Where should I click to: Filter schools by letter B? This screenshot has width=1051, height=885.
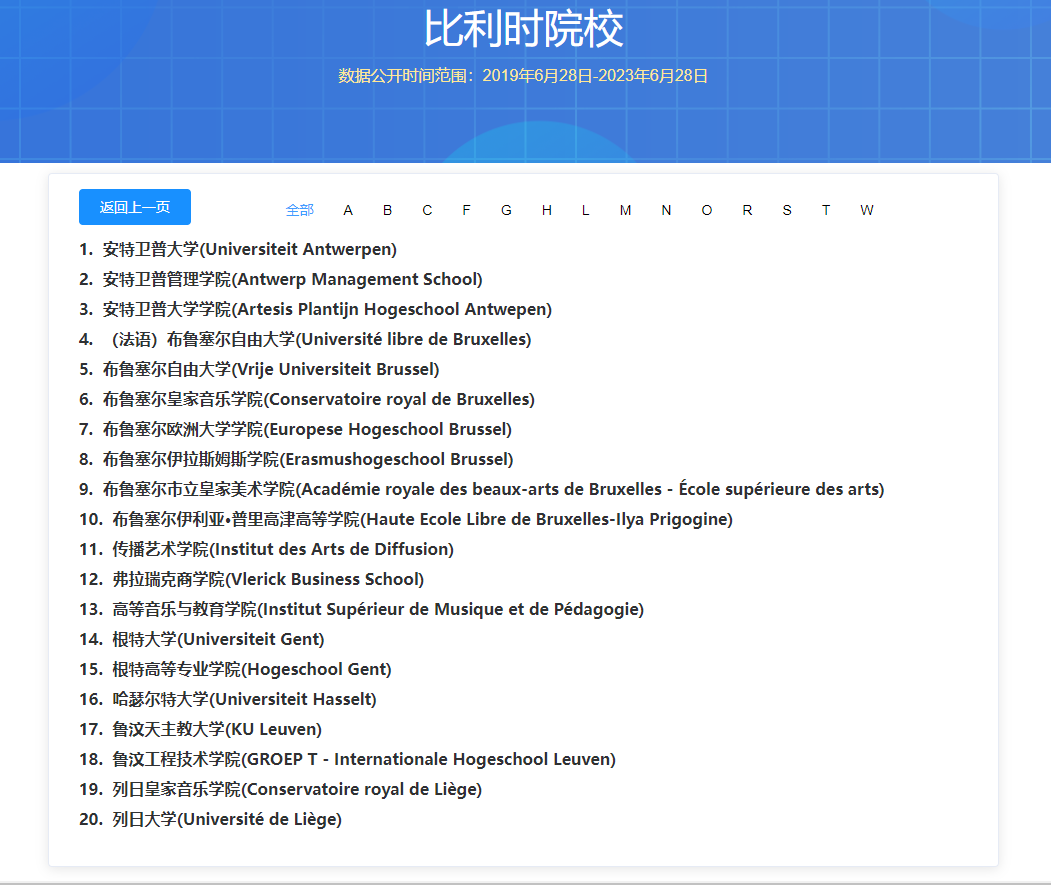[387, 211]
